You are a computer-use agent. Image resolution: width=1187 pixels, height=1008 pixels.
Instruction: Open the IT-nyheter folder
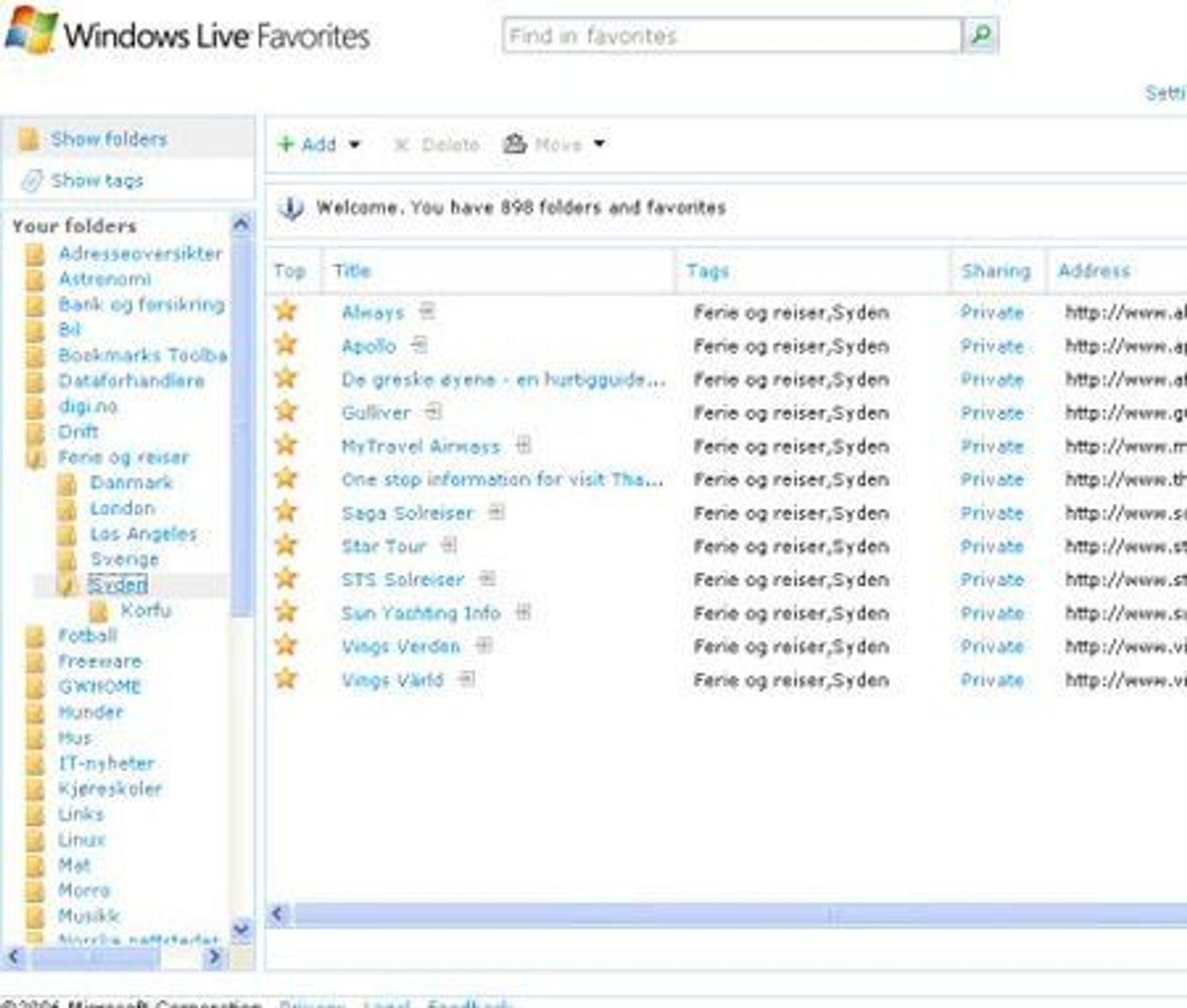click(106, 763)
